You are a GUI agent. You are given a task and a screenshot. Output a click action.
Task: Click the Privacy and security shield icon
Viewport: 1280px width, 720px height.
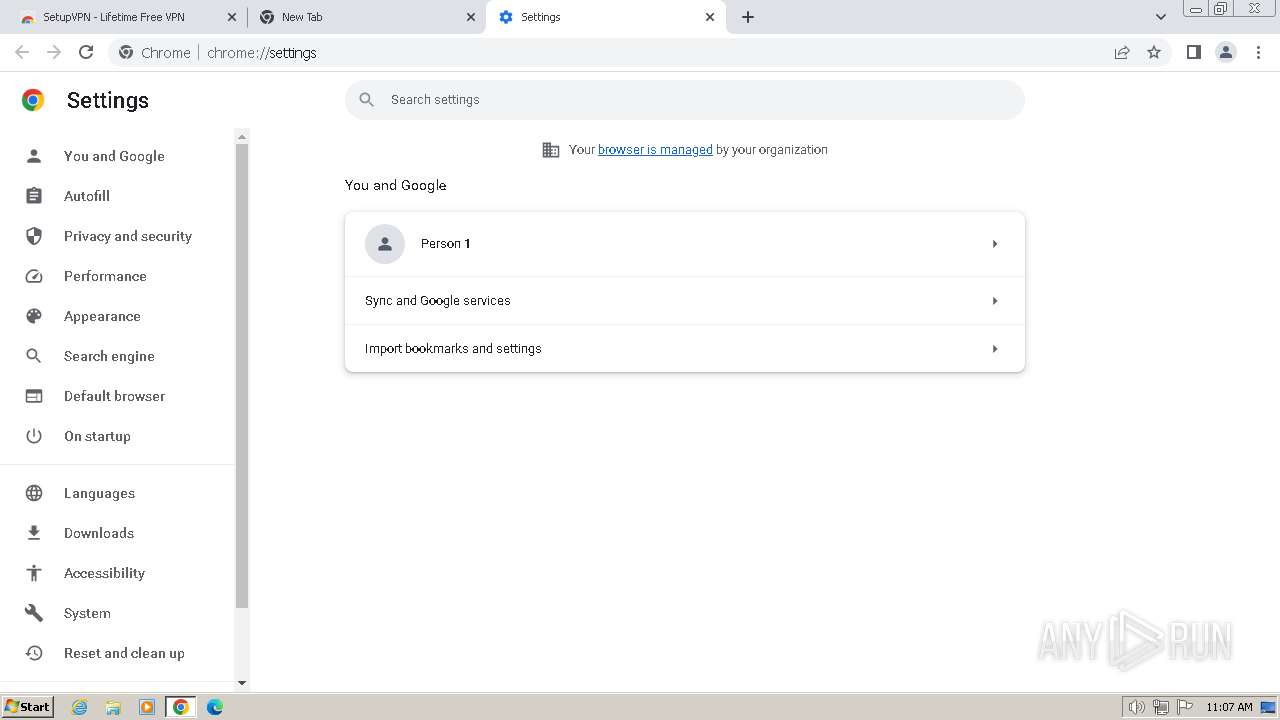(x=34, y=236)
